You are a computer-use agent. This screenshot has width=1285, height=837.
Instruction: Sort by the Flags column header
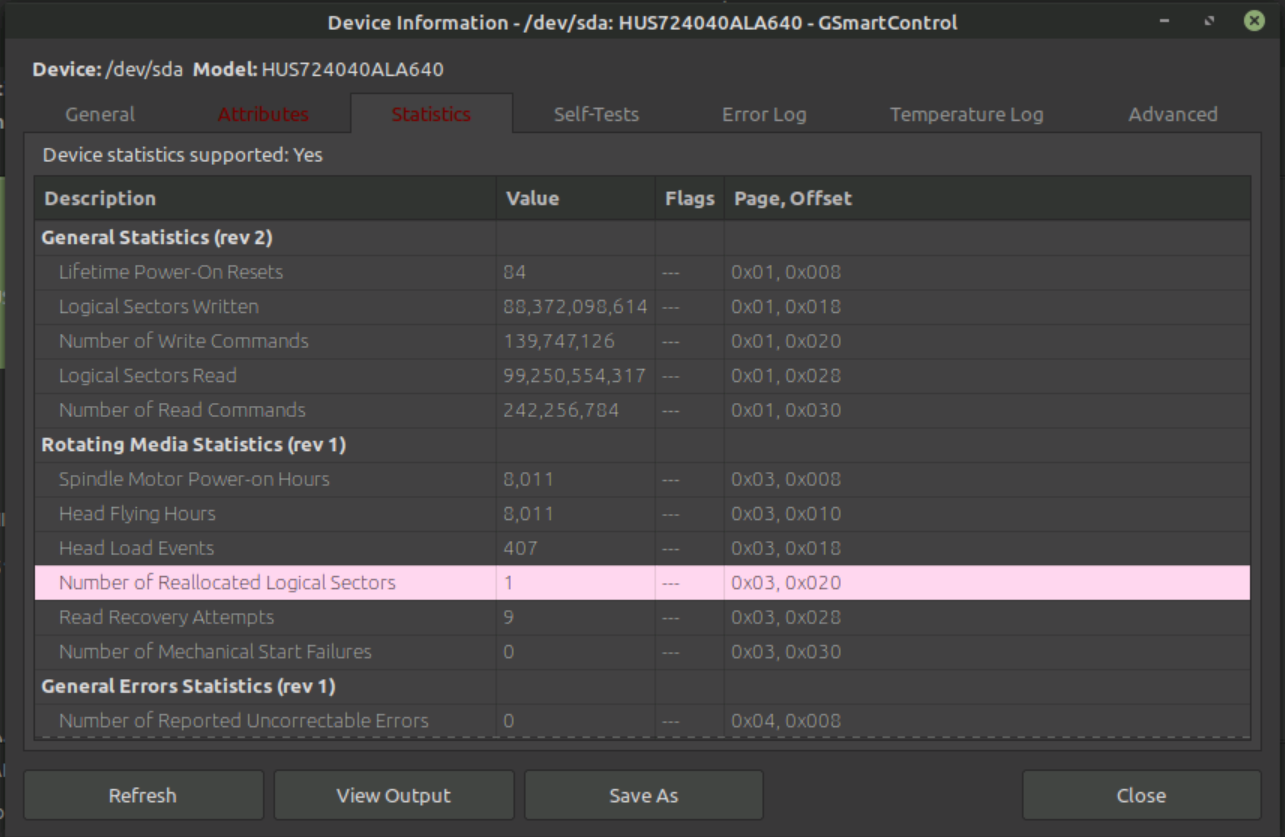[689, 197]
